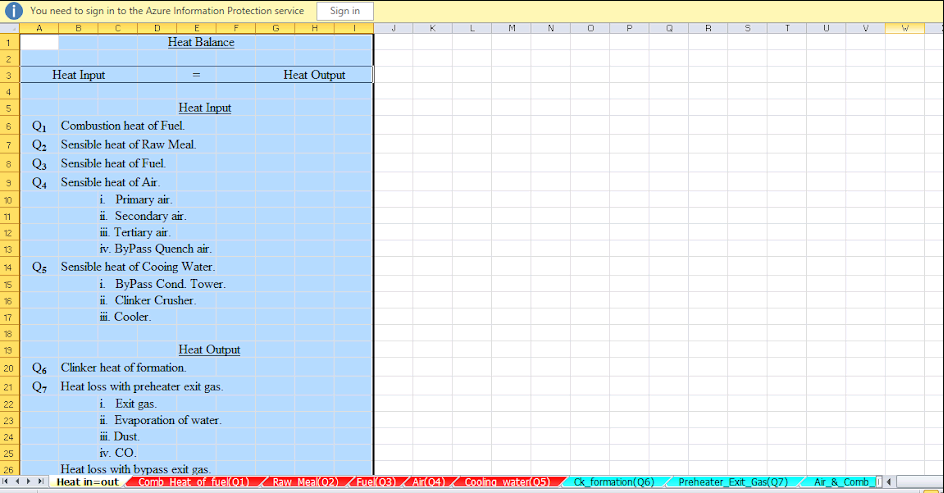Click the Azure Information Protection info icon

click(x=14, y=11)
